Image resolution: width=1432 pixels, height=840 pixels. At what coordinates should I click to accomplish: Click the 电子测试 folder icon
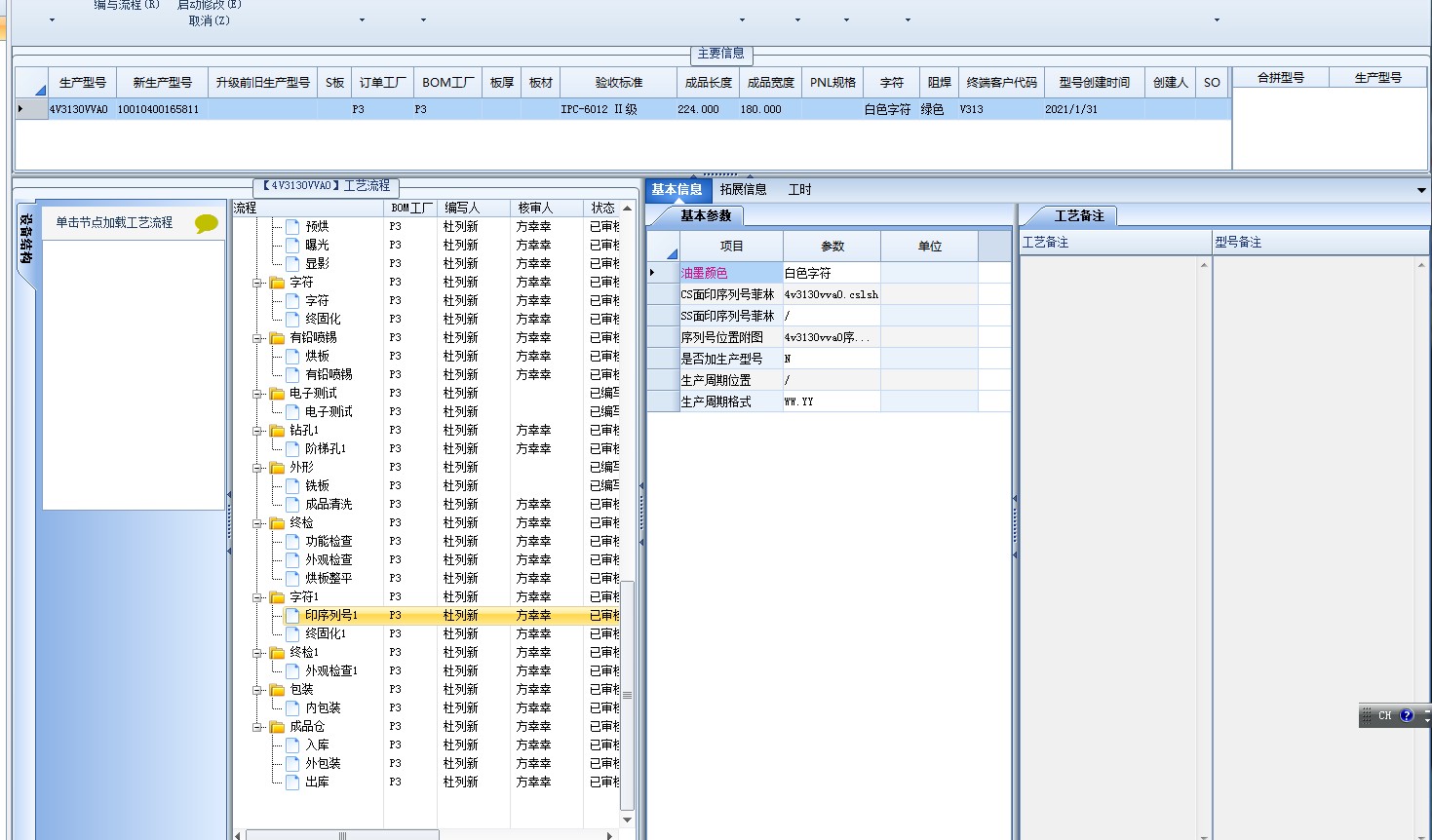point(277,394)
